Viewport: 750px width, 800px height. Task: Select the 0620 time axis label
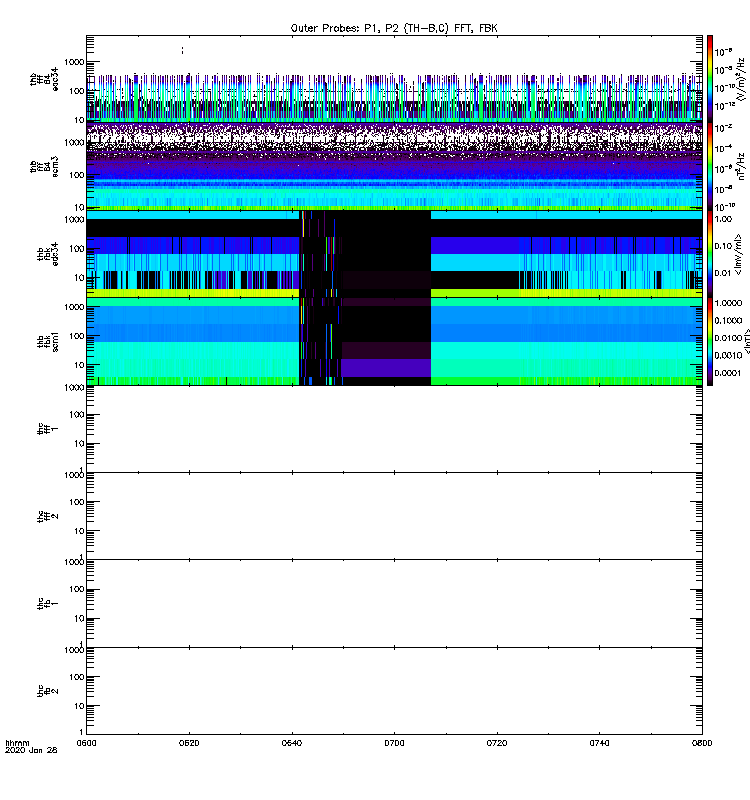(x=189, y=743)
